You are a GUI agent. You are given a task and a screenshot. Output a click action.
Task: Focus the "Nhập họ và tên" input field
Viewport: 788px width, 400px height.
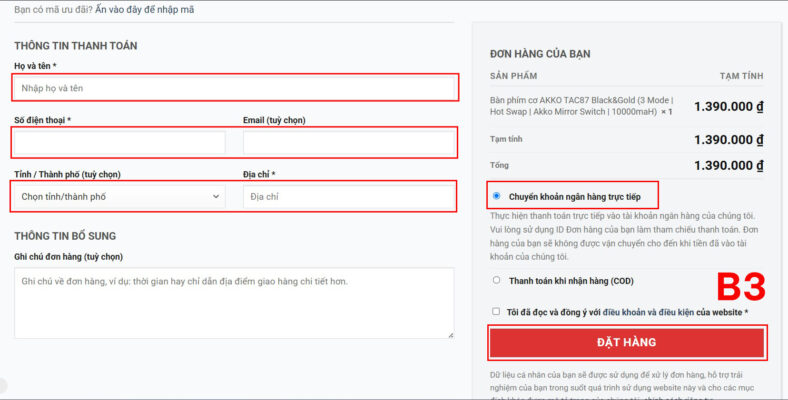click(235, 88)
